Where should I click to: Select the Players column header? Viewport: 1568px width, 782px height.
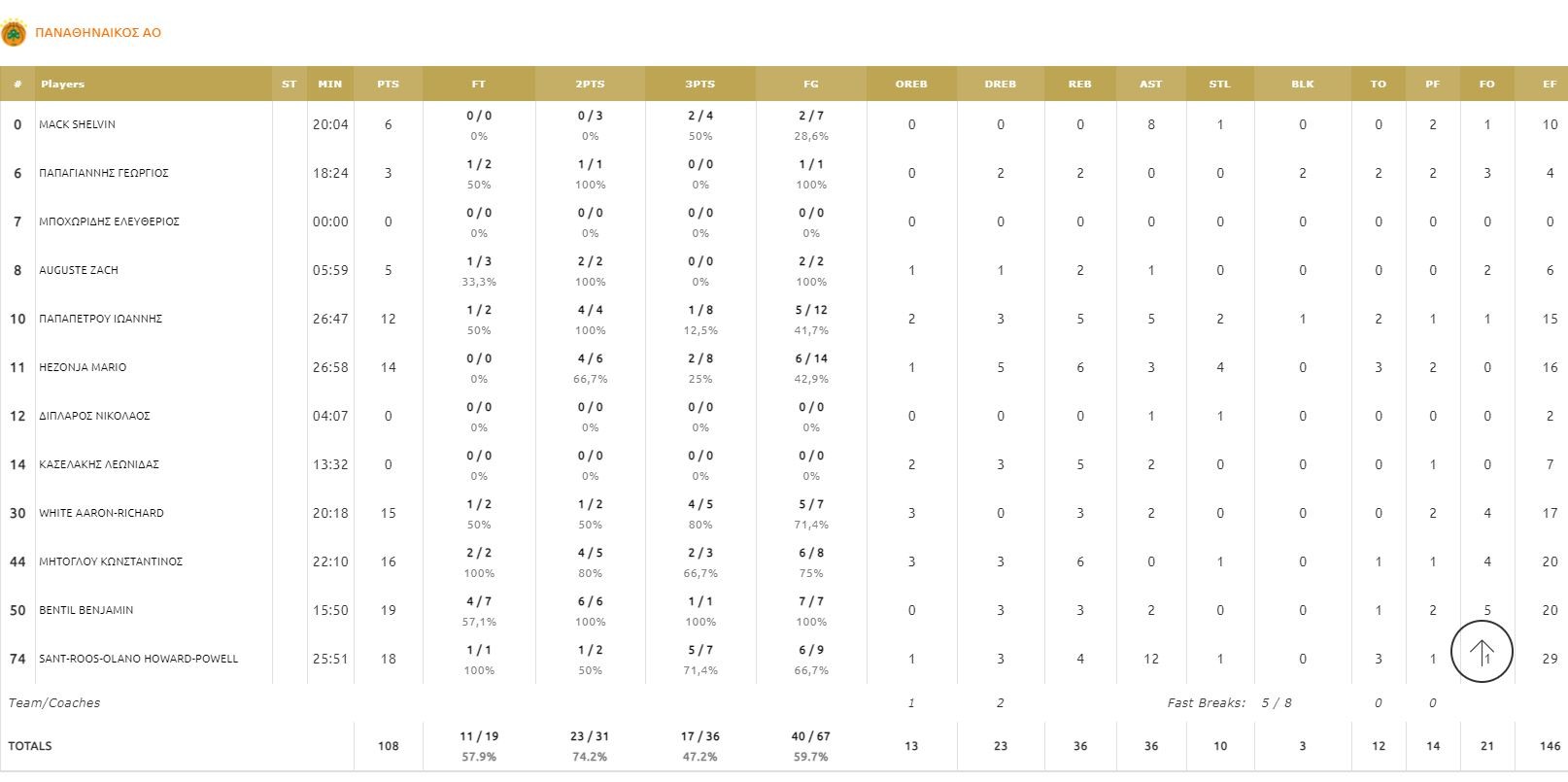coord(63,85)
